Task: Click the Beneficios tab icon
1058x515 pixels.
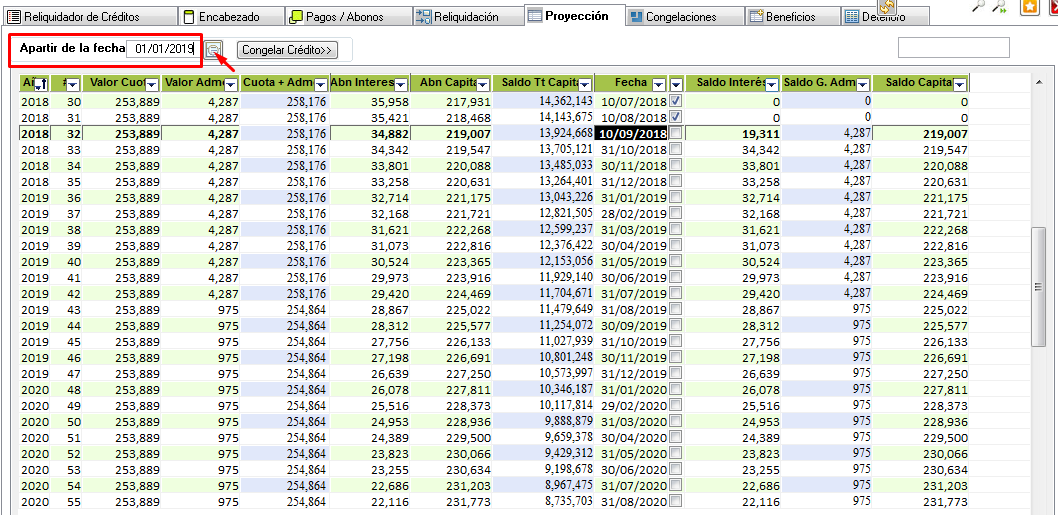Action: (756, 17)
